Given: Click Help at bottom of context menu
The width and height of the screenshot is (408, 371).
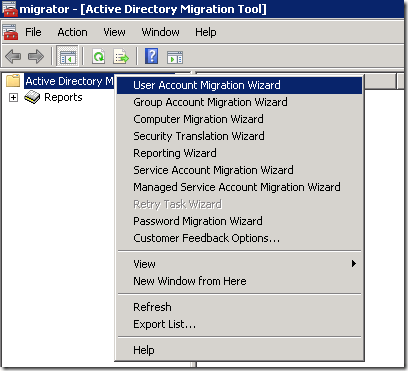Looking at the screenshot, I should (x=239, y=350).
